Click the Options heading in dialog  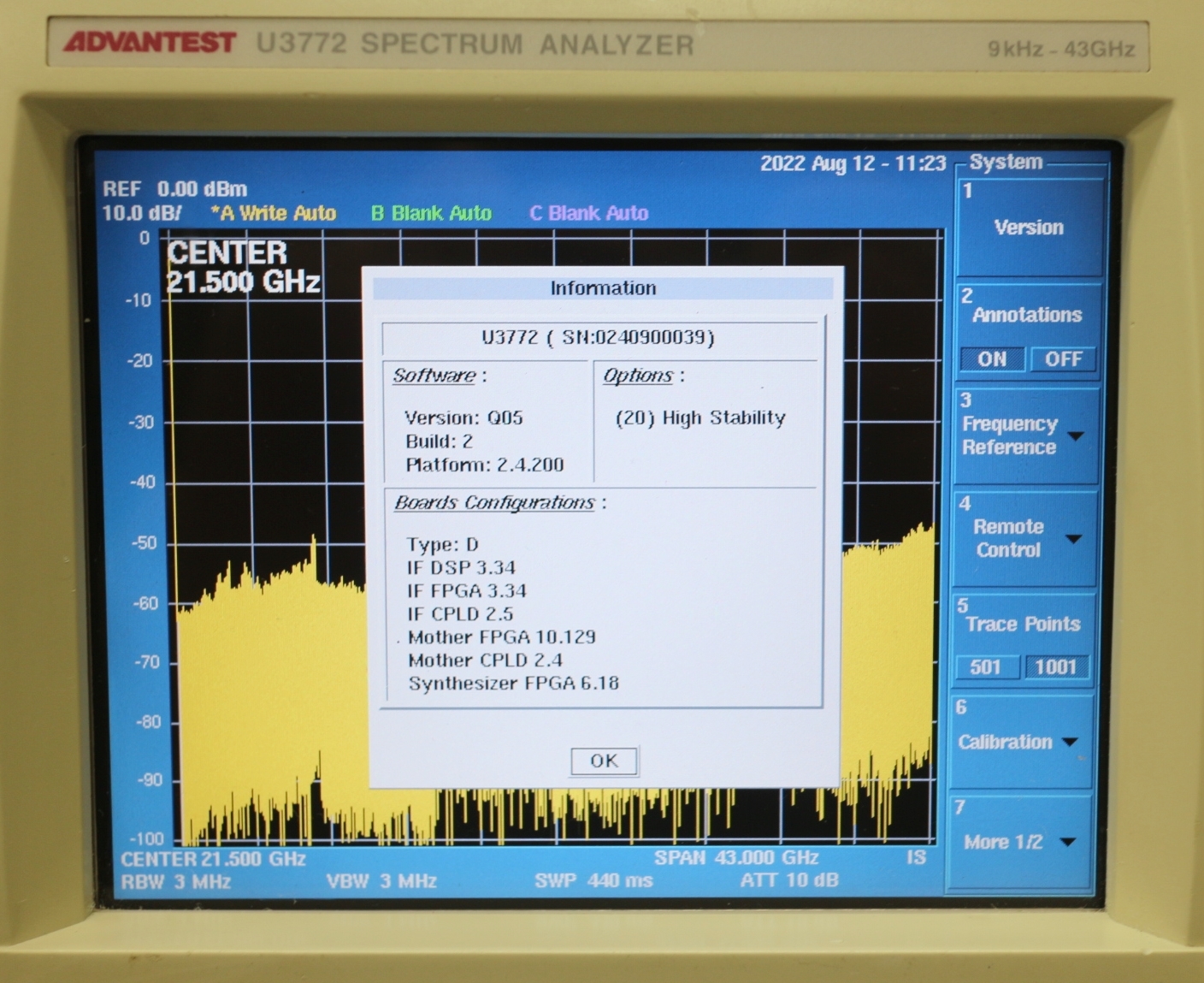point(638,376)
